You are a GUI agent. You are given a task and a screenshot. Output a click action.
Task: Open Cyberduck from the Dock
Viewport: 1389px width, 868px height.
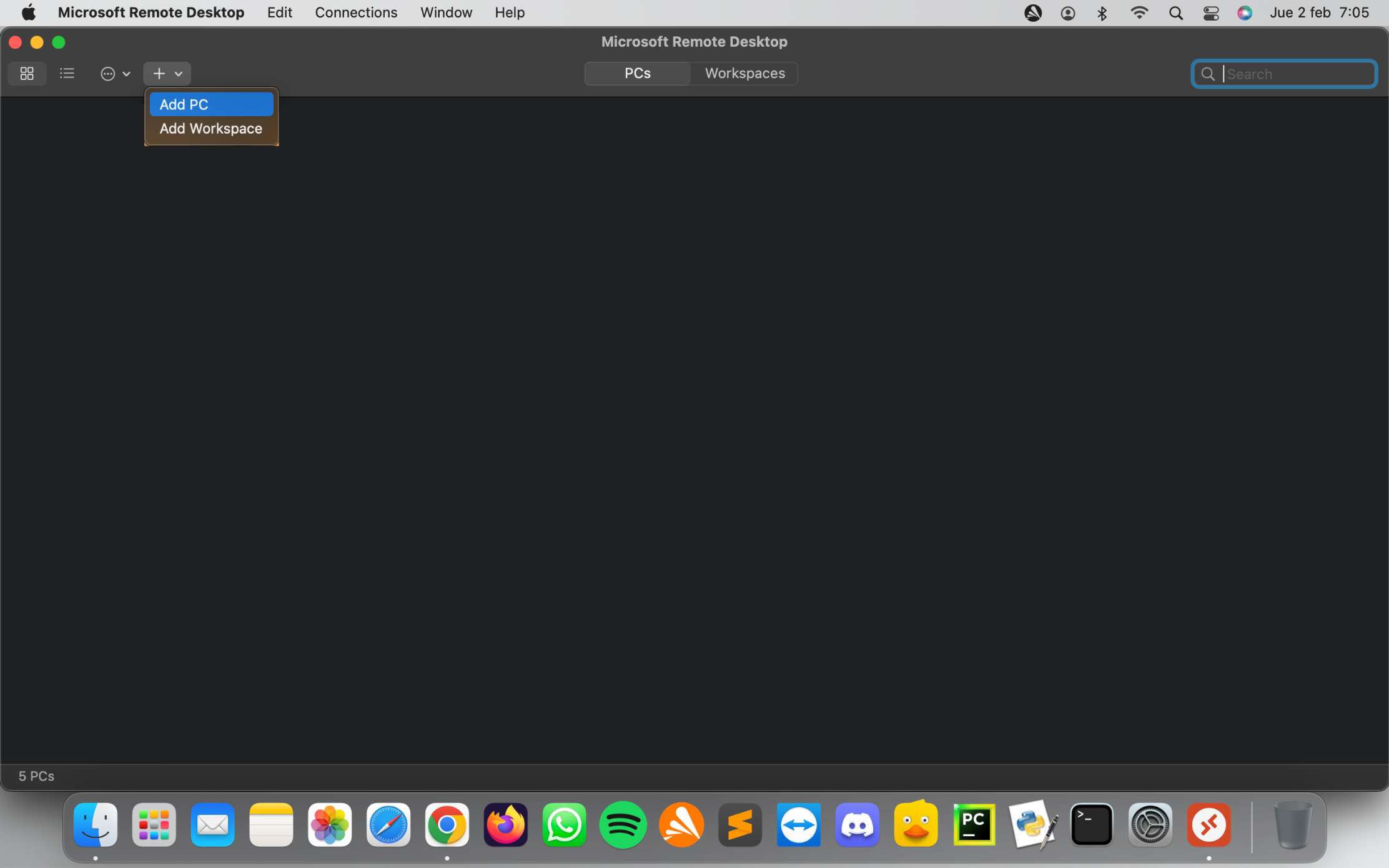tap(916, 824)
